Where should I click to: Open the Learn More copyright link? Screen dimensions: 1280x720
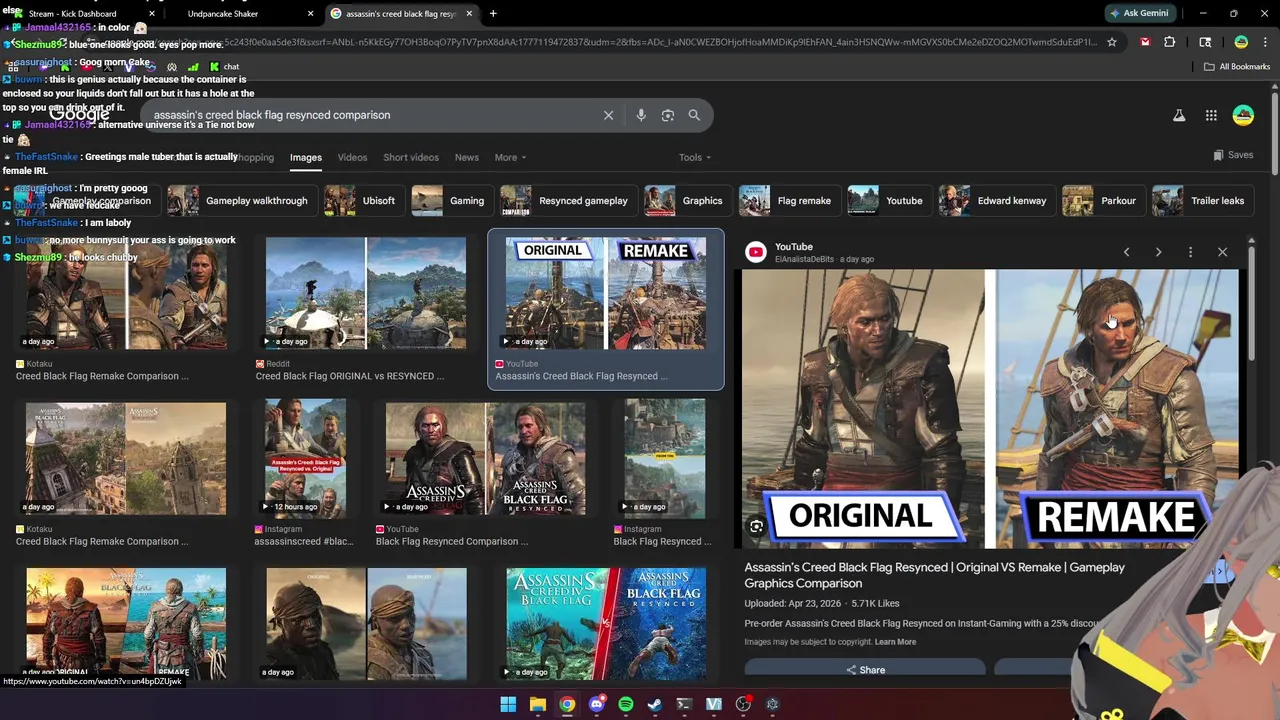point(895,642)
